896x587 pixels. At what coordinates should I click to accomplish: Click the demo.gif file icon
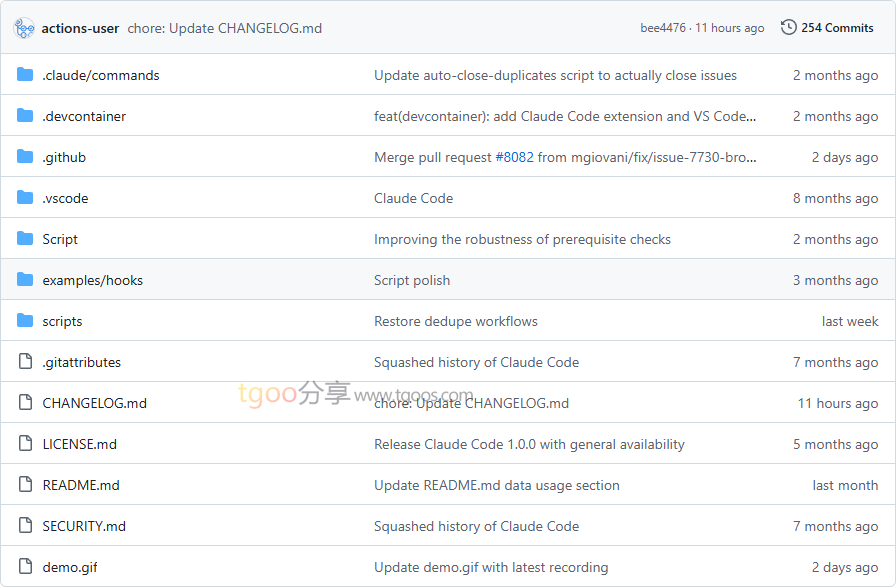(25, 567)
